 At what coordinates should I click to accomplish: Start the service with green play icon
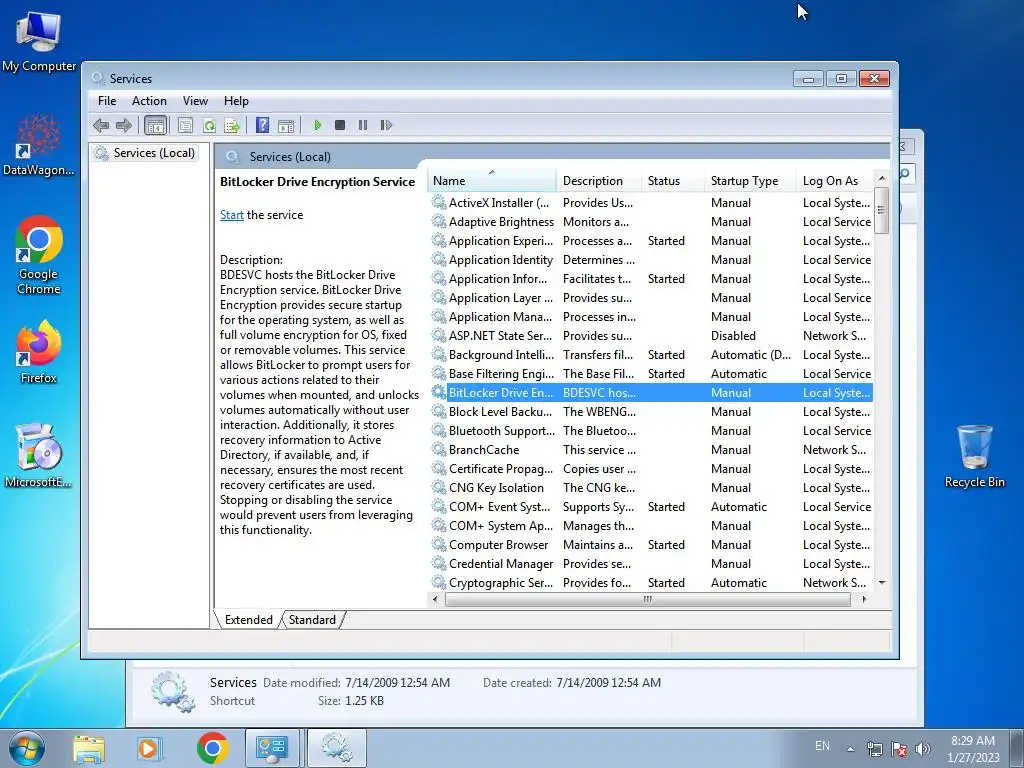(317, 125)
